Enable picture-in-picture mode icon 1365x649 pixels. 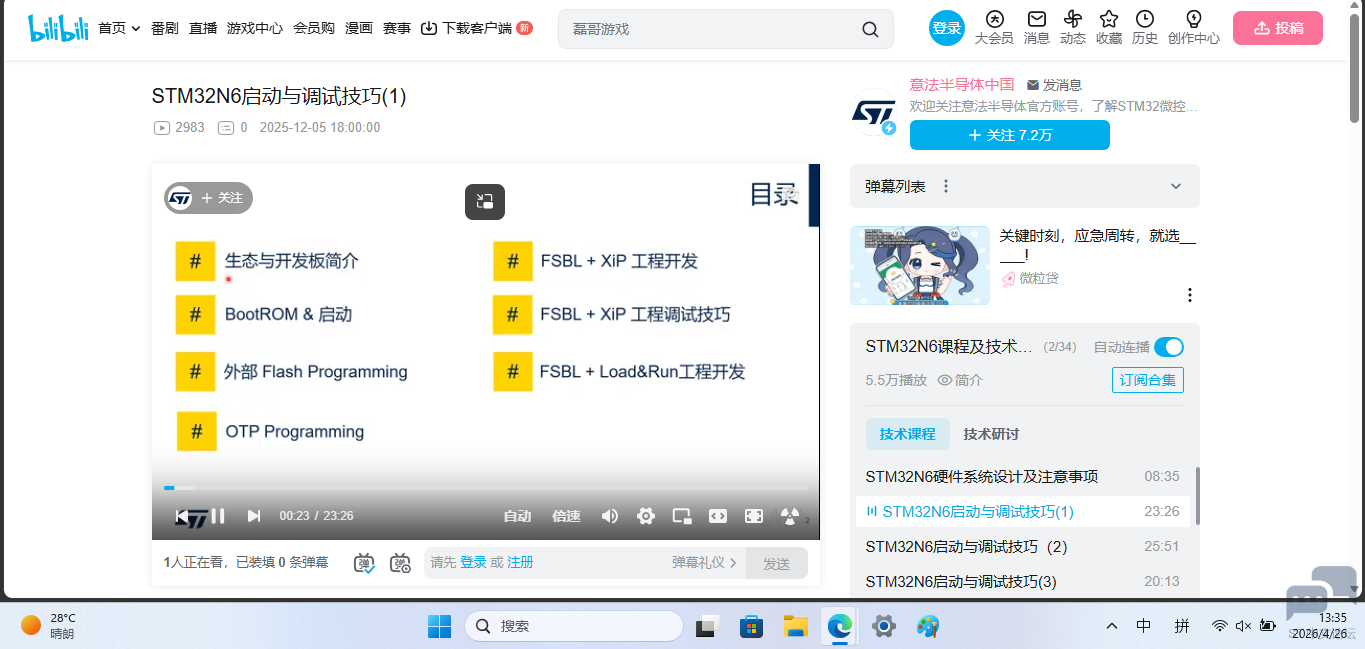(682, 516)
